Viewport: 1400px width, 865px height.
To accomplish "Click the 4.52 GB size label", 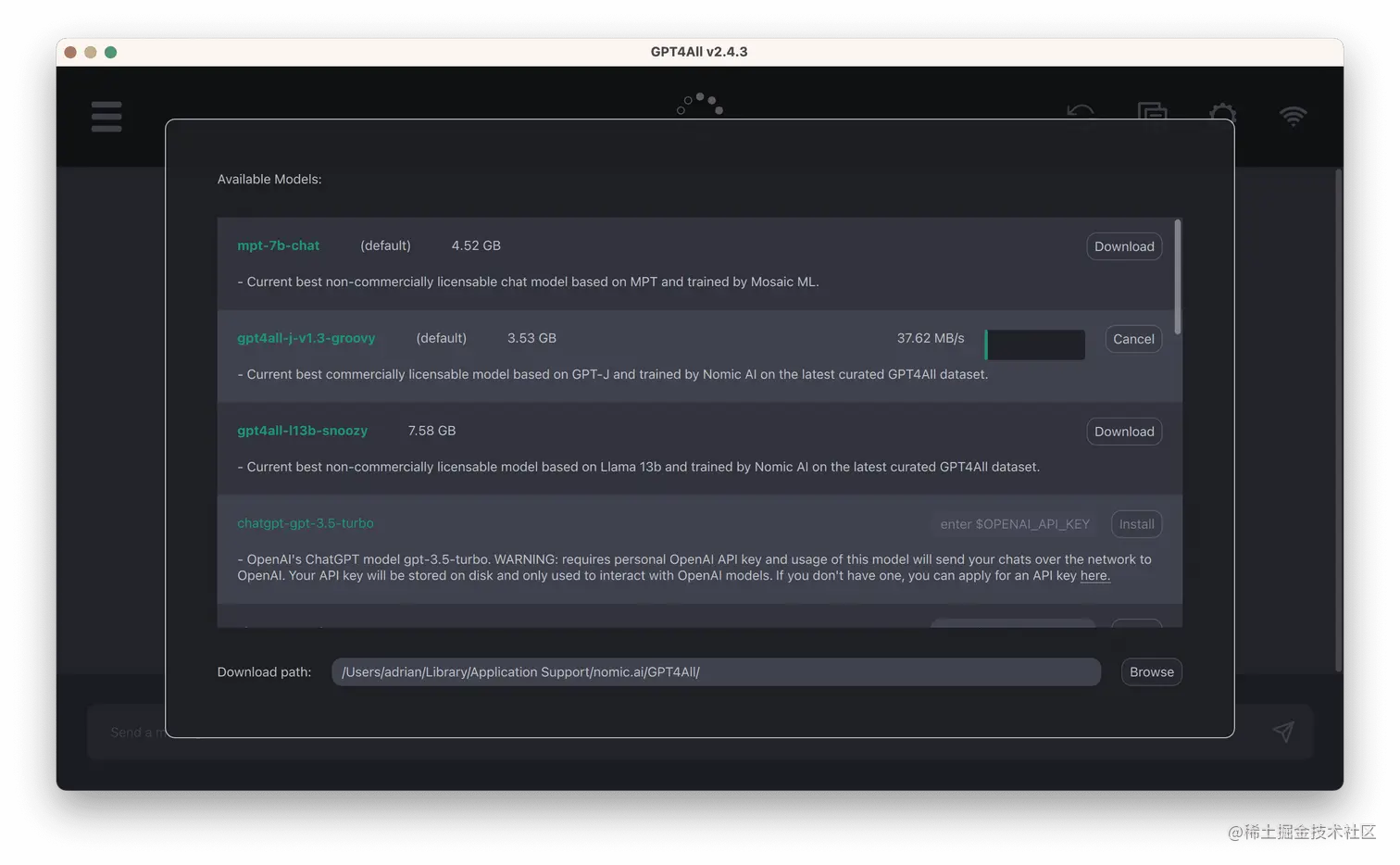I will [x=476, y=245].
